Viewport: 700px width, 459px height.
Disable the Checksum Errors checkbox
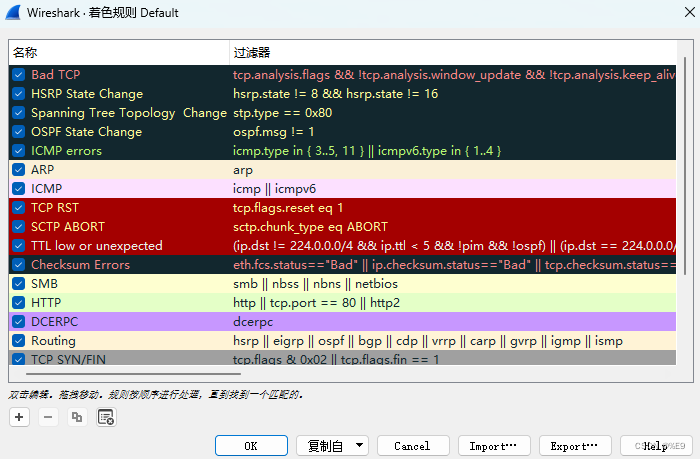(x=18, y=264)
